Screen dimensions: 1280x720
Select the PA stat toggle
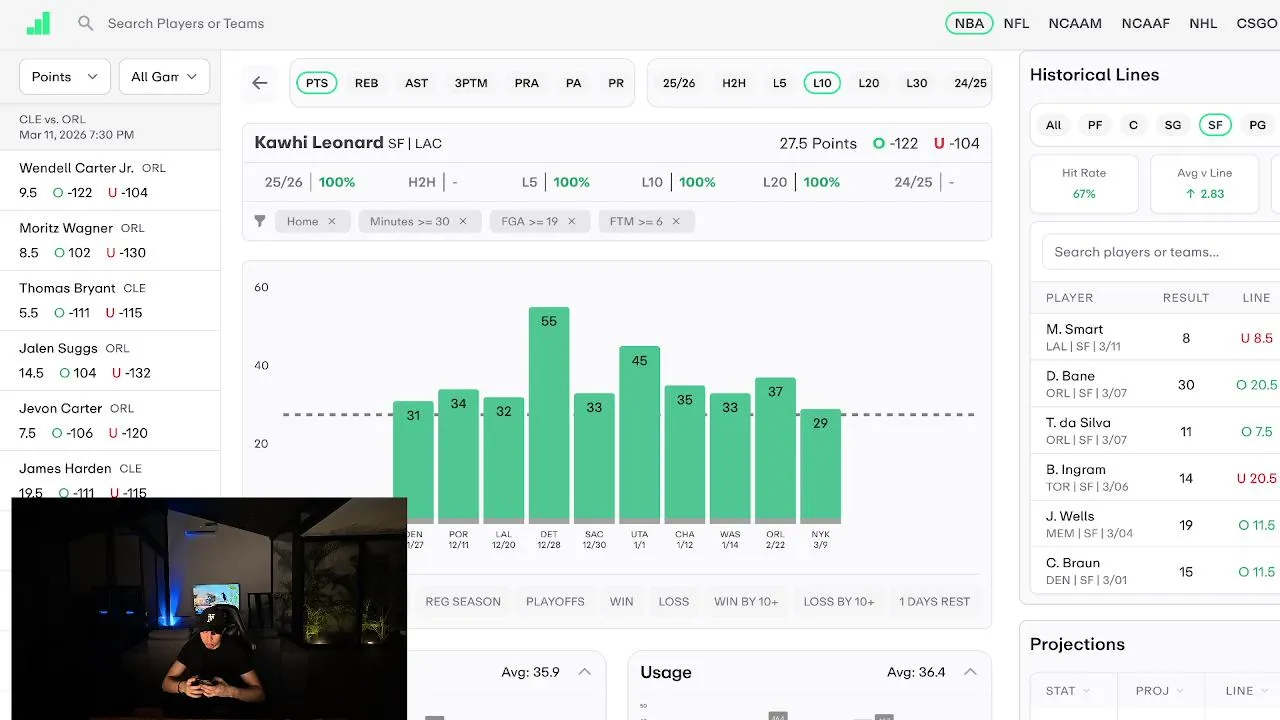[574, 83]
